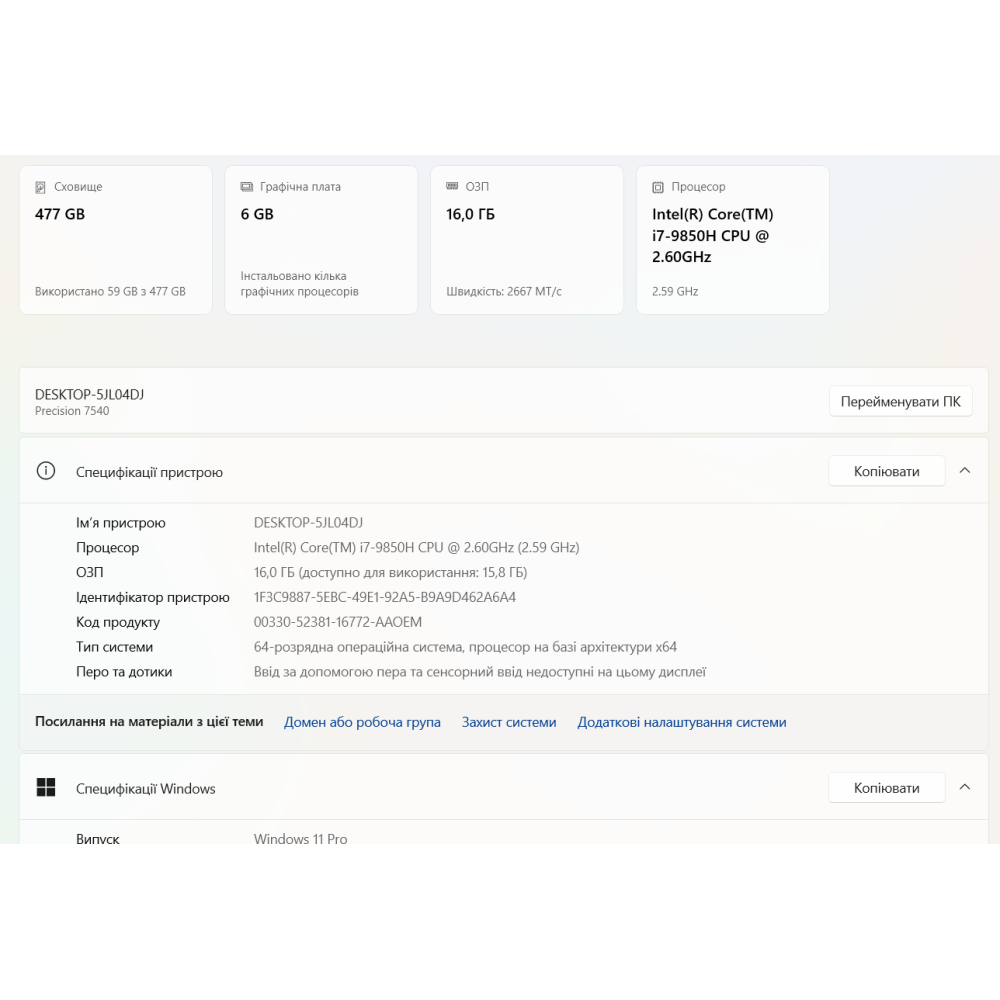
Task: Click the Windows logo beside Специфікації Windows
Action: 45,787
